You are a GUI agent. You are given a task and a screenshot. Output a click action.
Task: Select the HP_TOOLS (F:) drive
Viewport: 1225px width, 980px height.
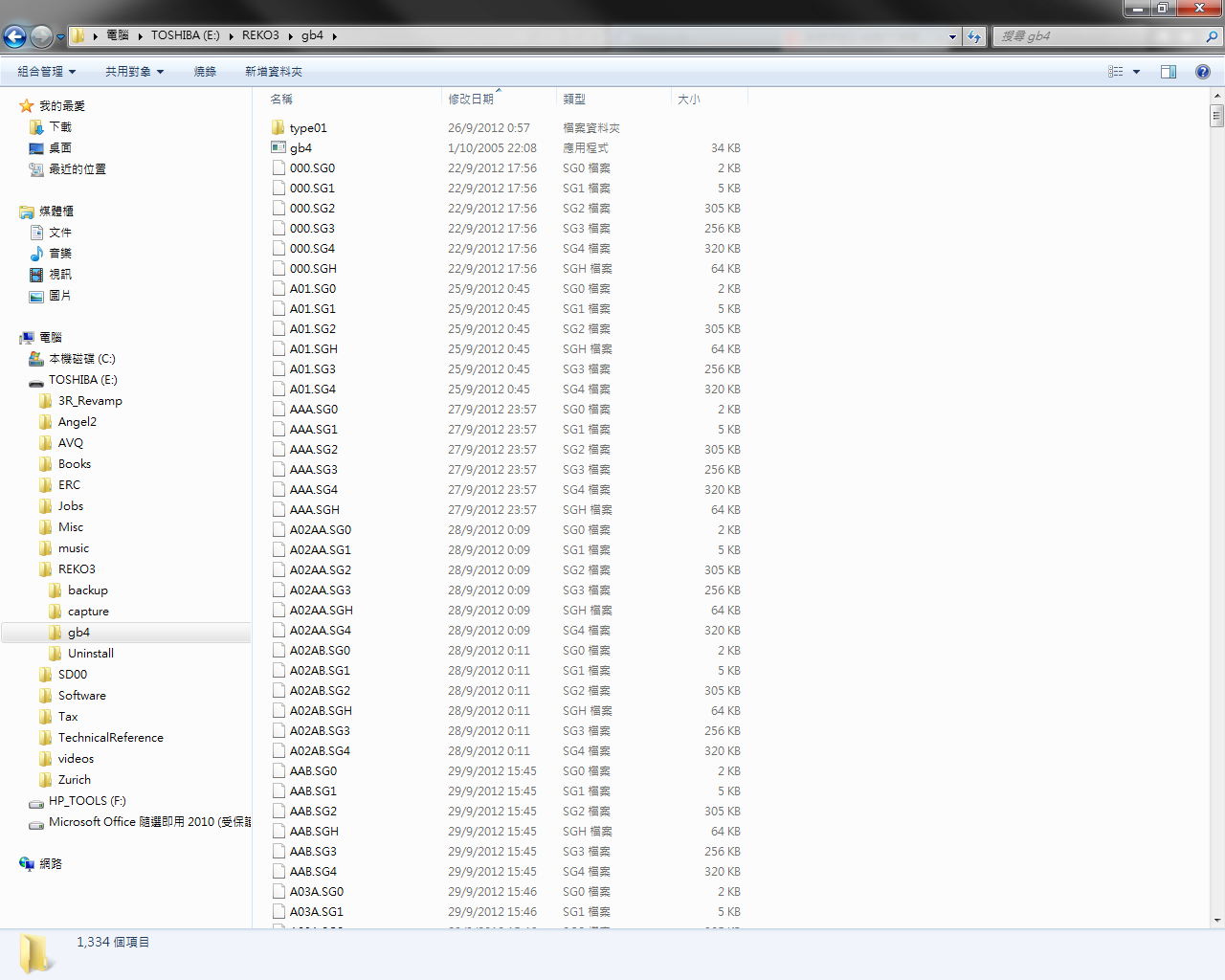click(x=87, y=801)
